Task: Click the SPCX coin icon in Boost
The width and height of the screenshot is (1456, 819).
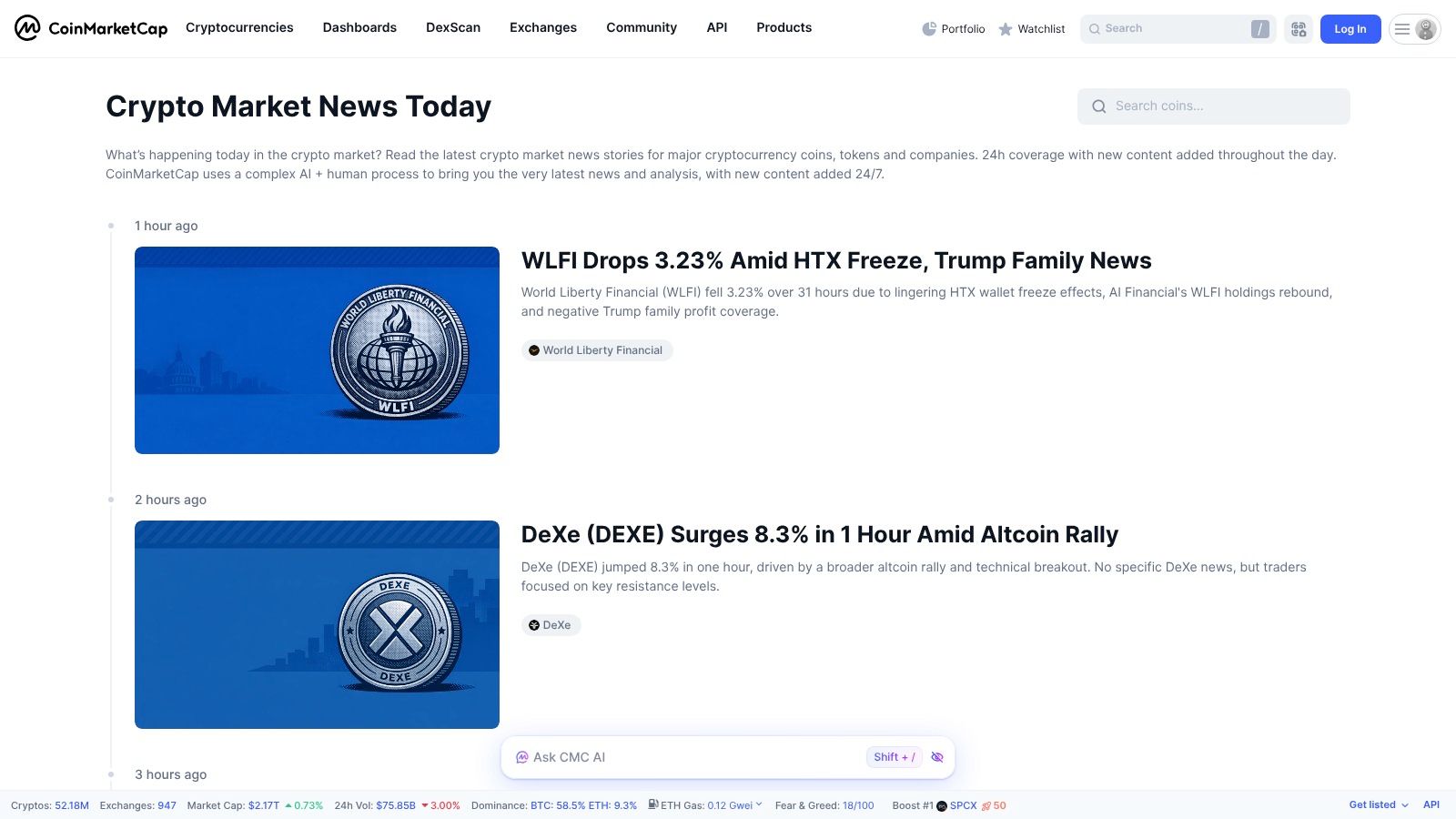Action: (x=942, y=805)
